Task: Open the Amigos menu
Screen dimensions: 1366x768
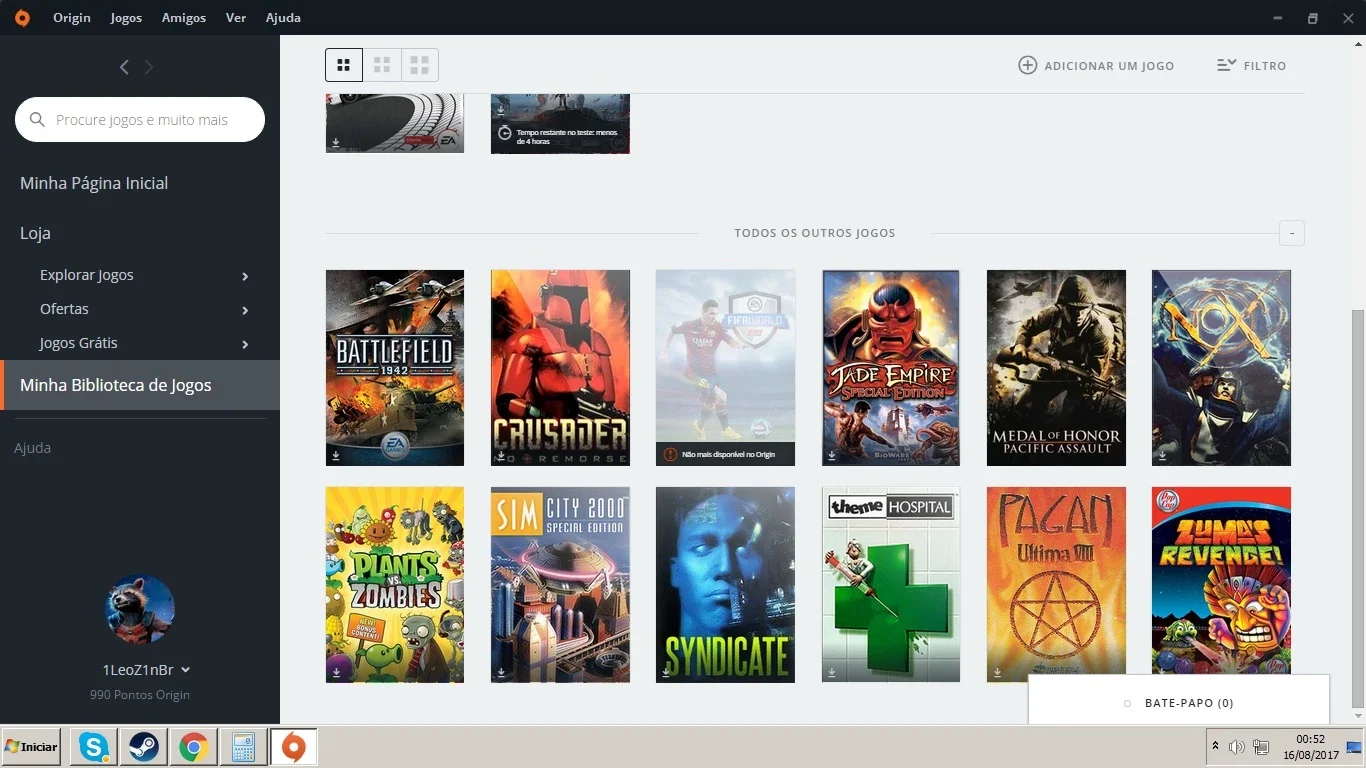Action: click(x=184, y=18)
